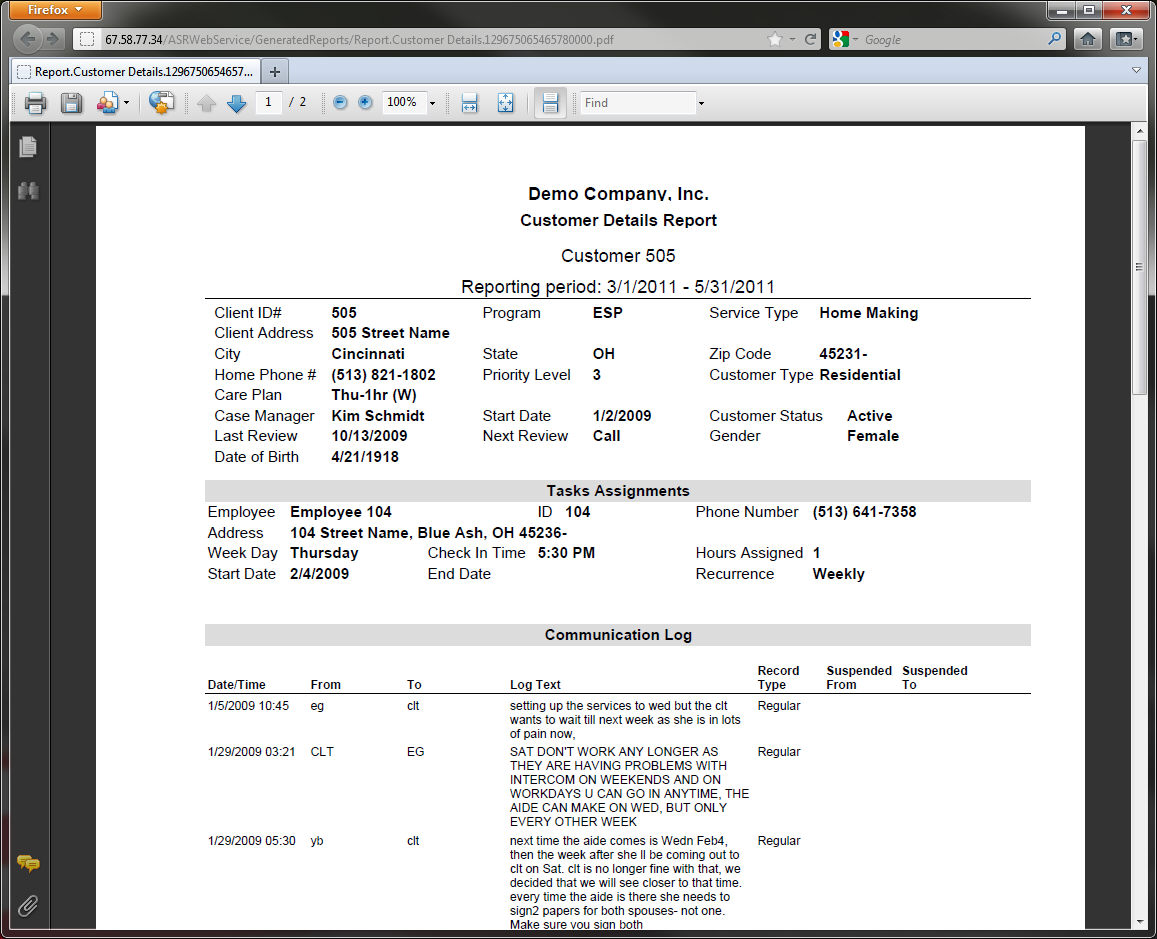Open the binoculars search panel
Viewport: 1157px width, 939px height.
click(28, 190)
